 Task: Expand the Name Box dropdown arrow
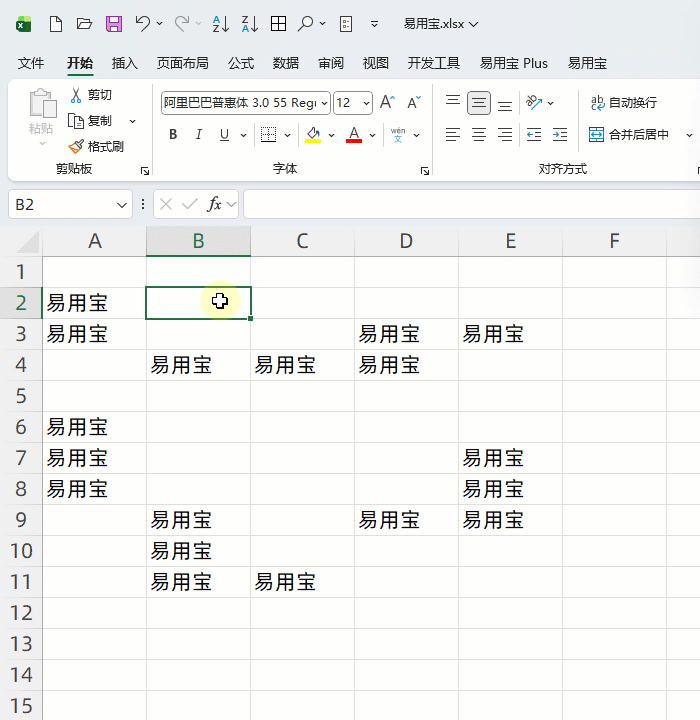pyautogui.click(x=122, y=204)
